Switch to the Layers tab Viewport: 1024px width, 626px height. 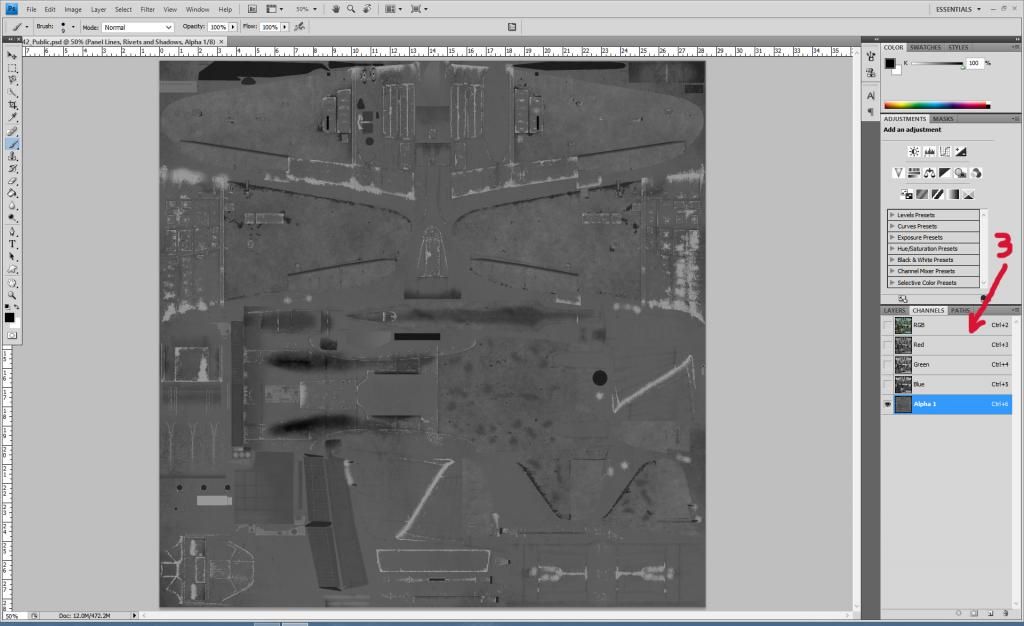(894, 310)
